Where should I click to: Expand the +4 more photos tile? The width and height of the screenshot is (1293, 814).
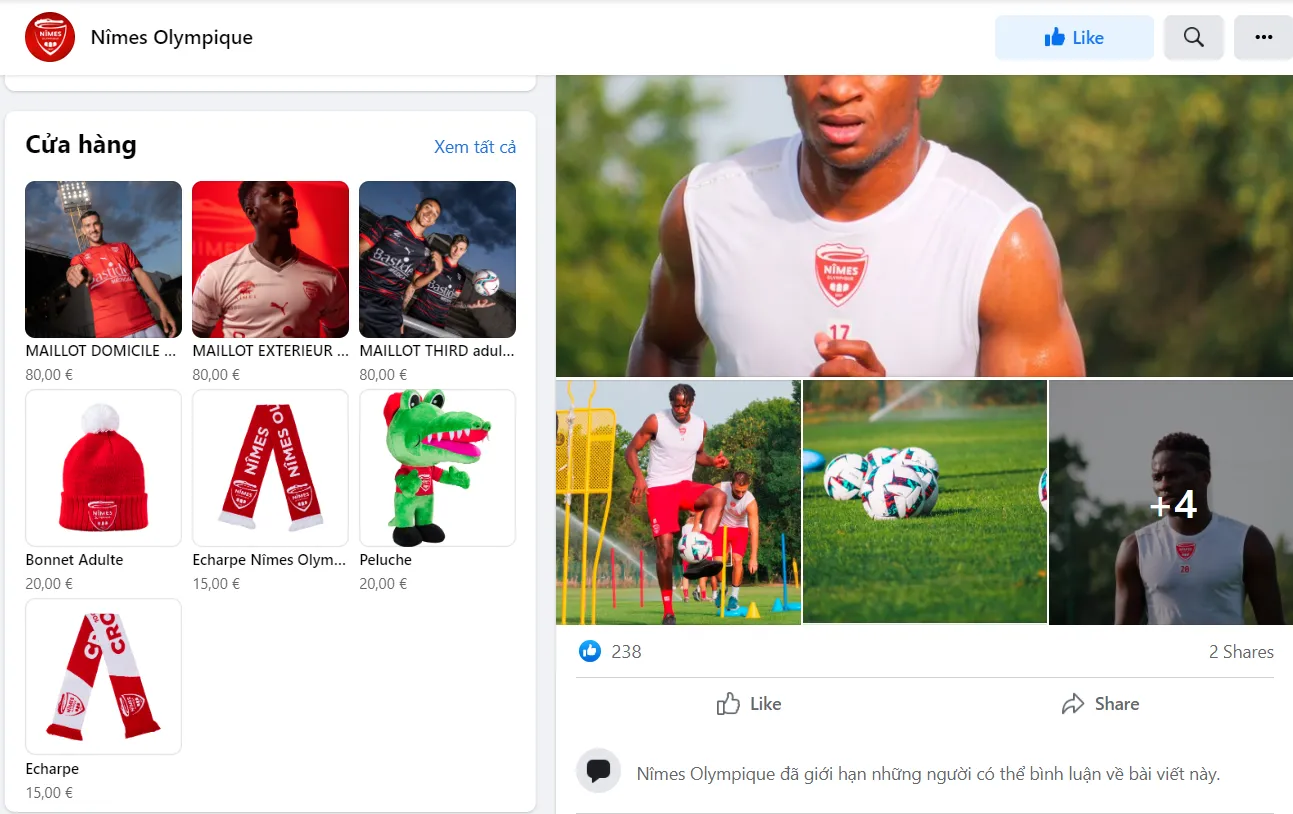(1171, 503)
